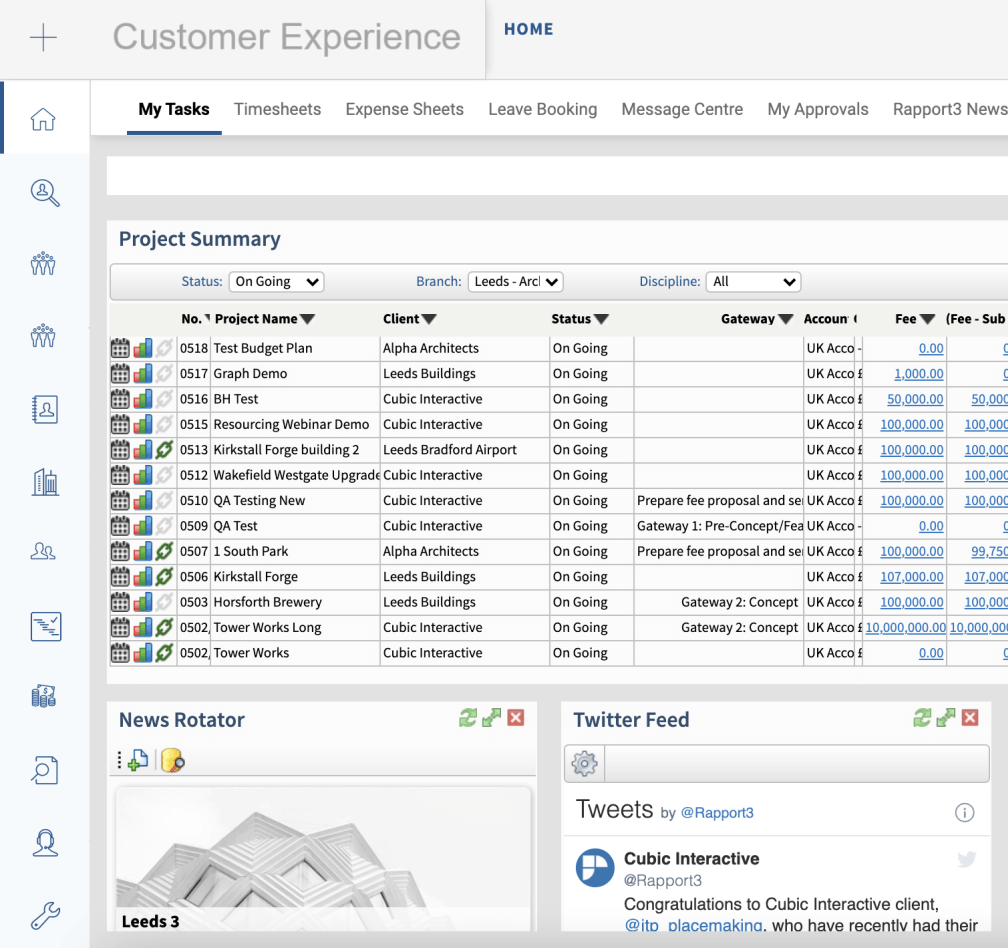This screenshot has height=948, width=1008.
Task: Open the companies building icon in sidebar
Action: 45,481
